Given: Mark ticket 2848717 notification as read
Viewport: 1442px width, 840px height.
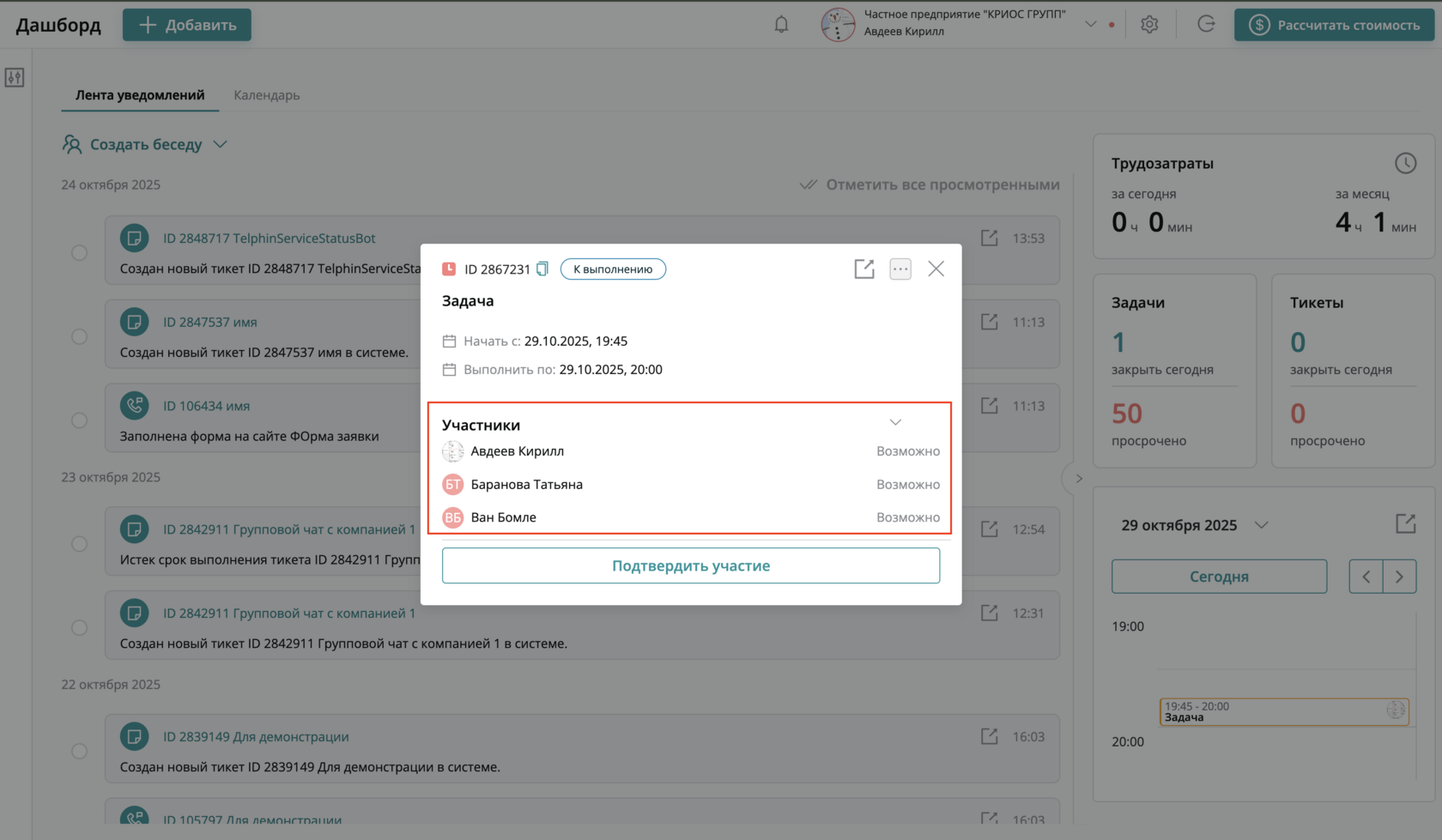Looking at the screenshot, I should pyautogui.click(x=80, y=253).
